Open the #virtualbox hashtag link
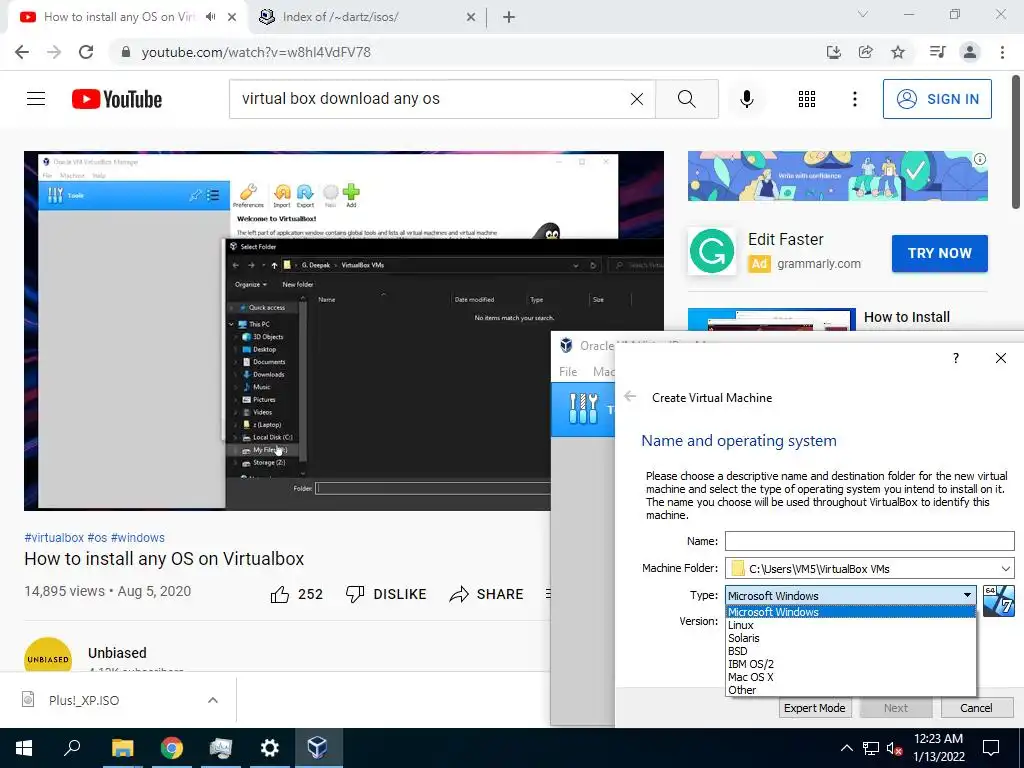This screenshot has height=768, width=1024. point(54,537)
